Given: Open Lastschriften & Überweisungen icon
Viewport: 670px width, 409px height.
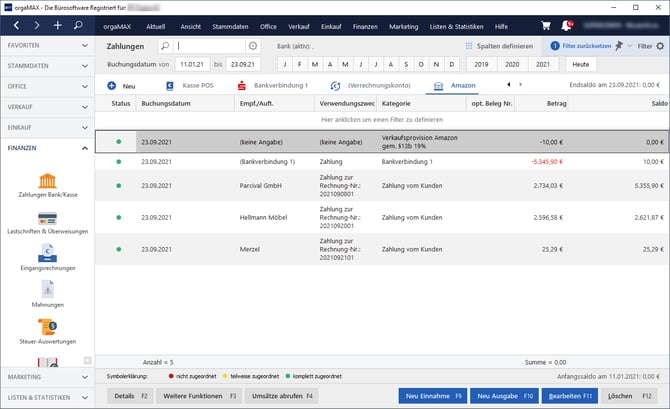Looking at the screenshot, I should point(47,218).
